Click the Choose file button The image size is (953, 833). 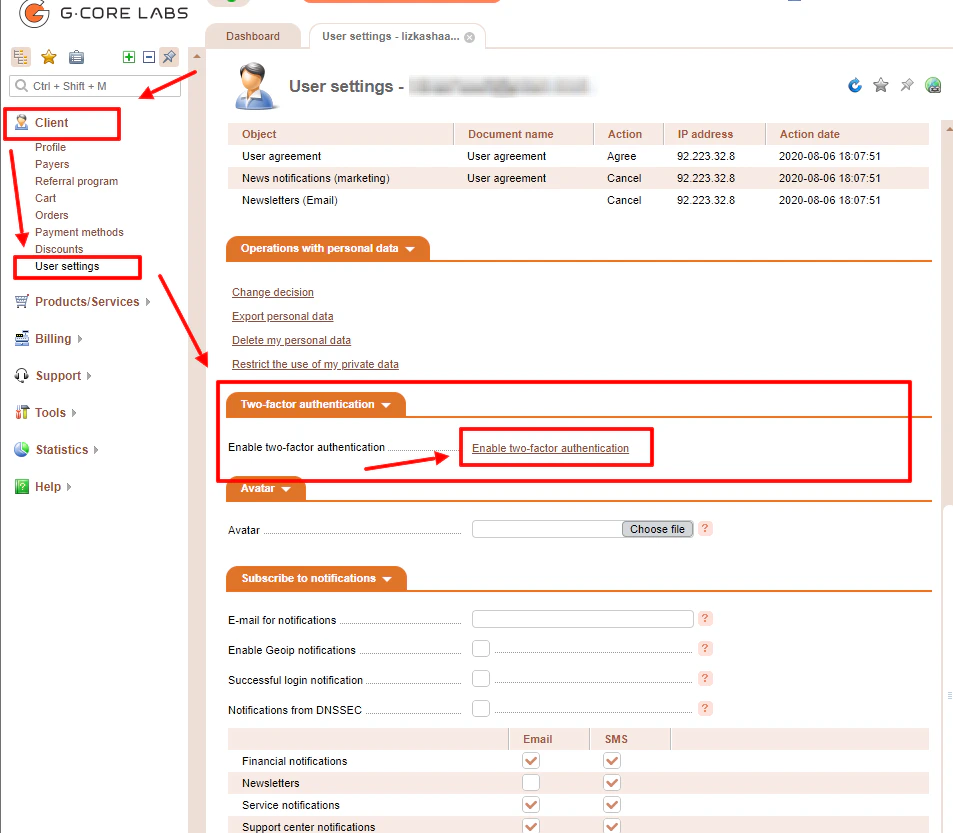point(657,529)
